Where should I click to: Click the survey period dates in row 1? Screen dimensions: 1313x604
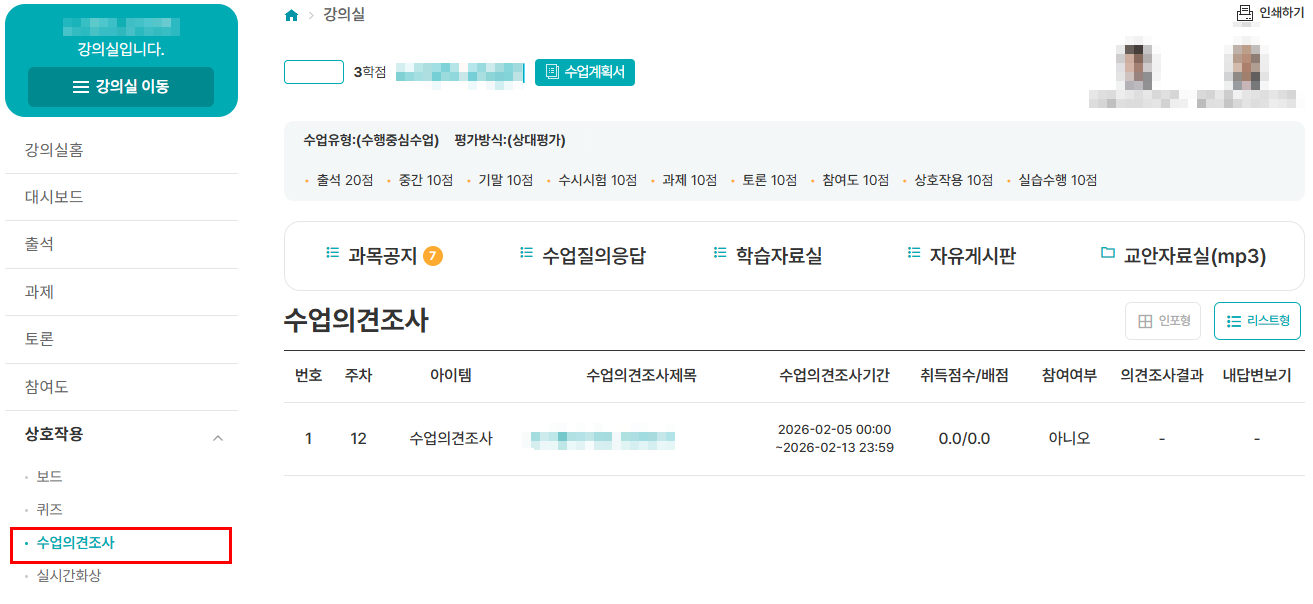pos(834,438)
